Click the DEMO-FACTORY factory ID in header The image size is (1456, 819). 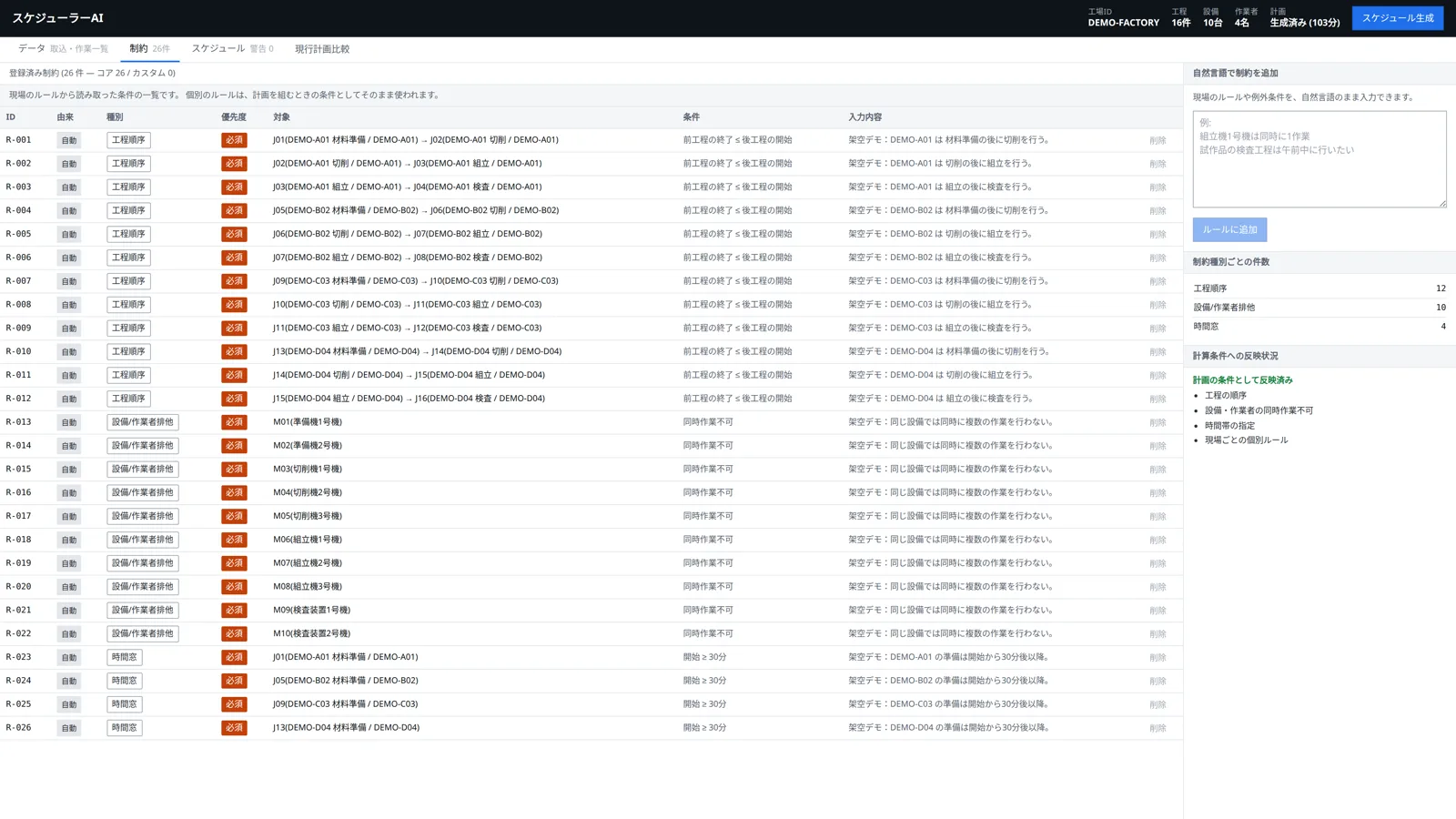pyautogui.click(x=1123, y=23)
